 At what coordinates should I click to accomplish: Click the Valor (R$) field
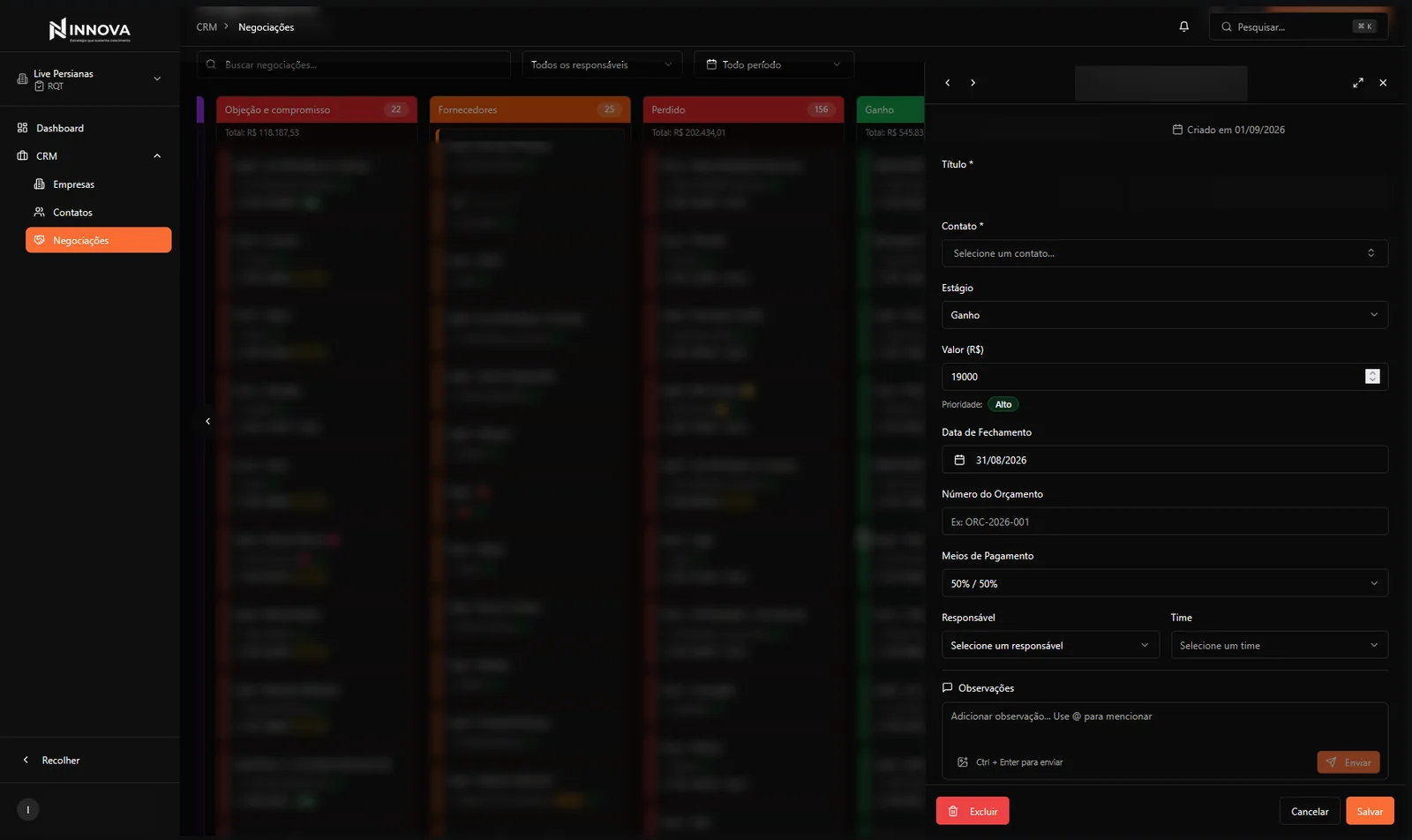(x=1164, y=377)
